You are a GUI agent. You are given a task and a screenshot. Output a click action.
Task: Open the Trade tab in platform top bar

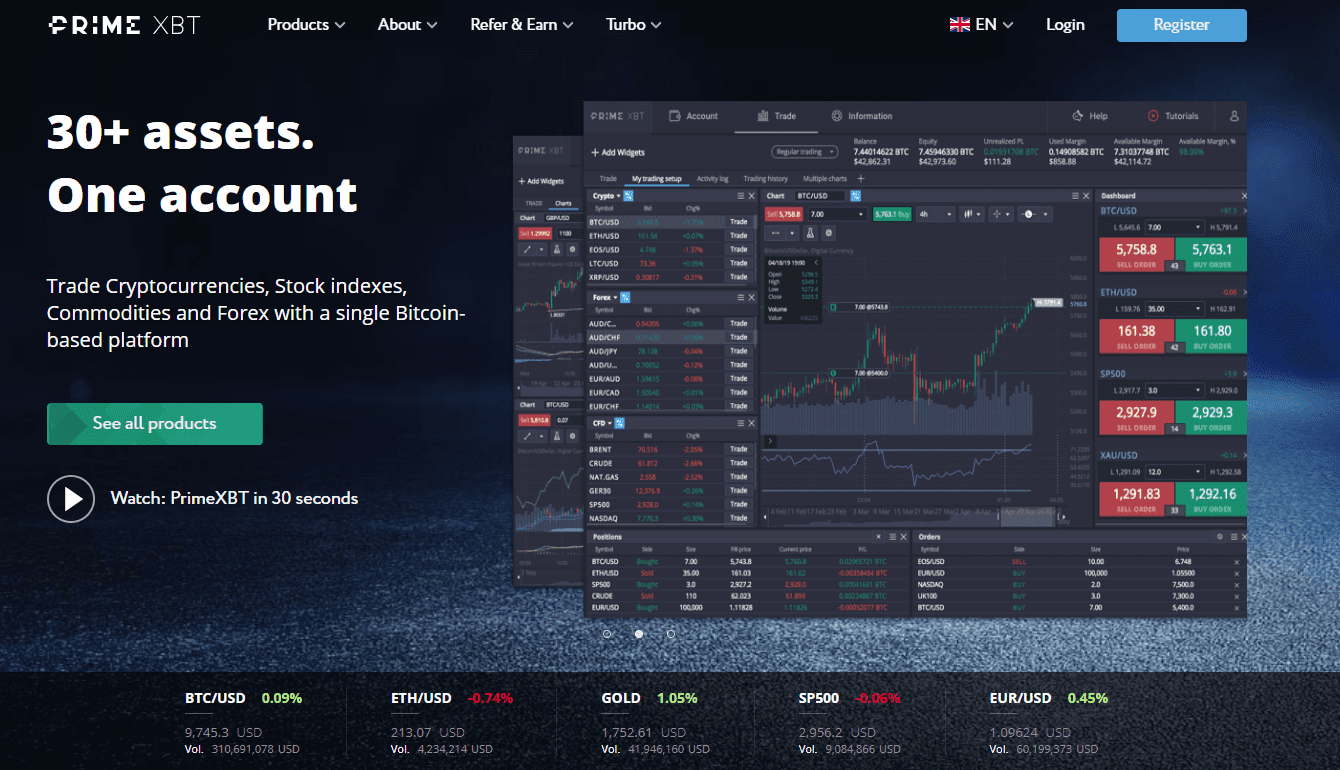click(776, 116)
